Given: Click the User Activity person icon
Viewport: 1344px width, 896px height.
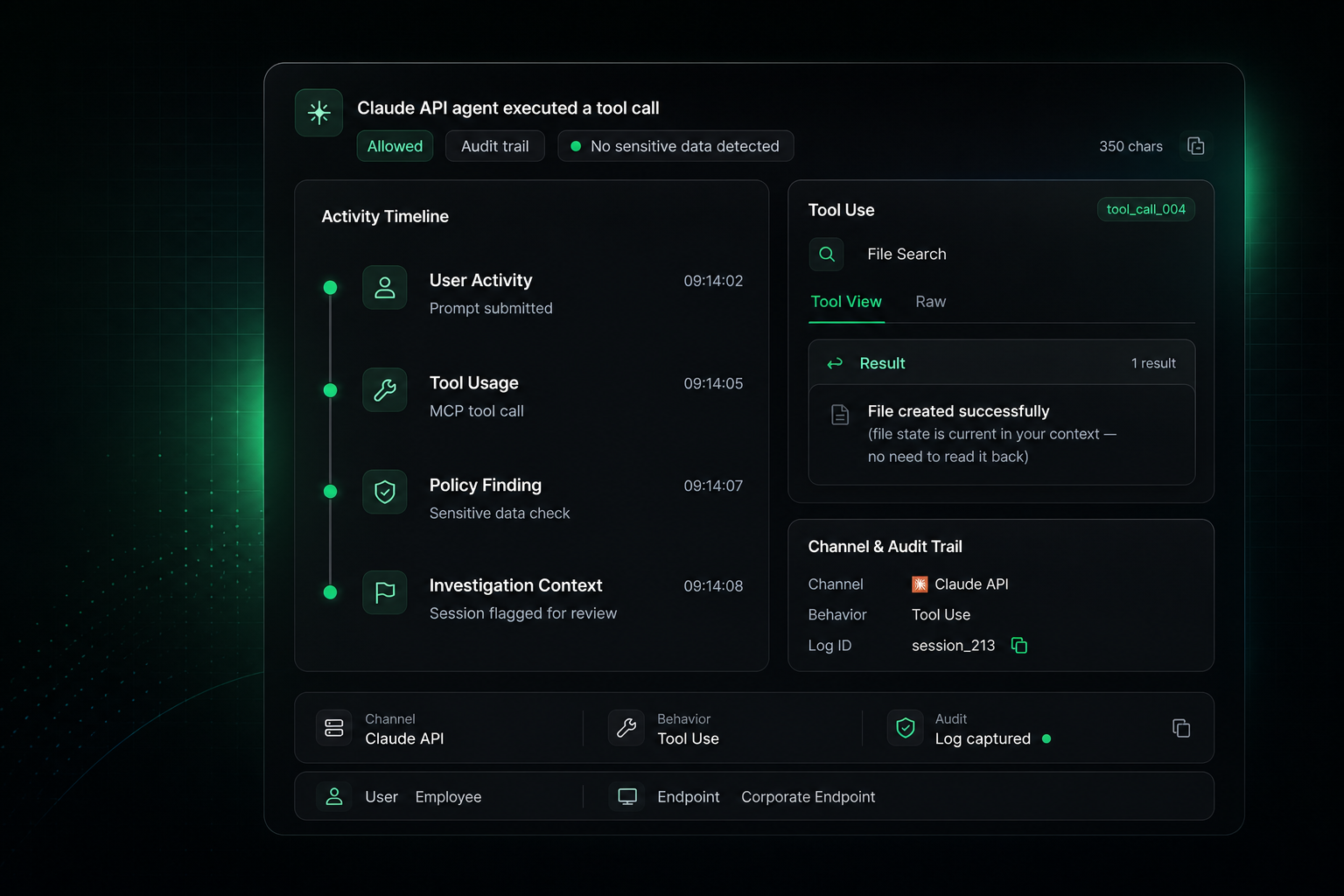Looking at the screenshot, I should pos(385,288).
